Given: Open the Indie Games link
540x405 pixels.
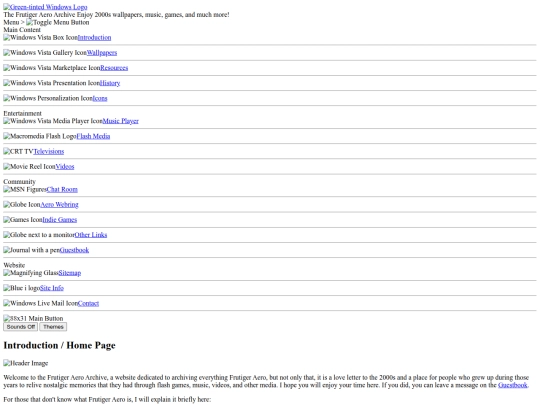Looking at the screenshot, I should click(60, 220).
